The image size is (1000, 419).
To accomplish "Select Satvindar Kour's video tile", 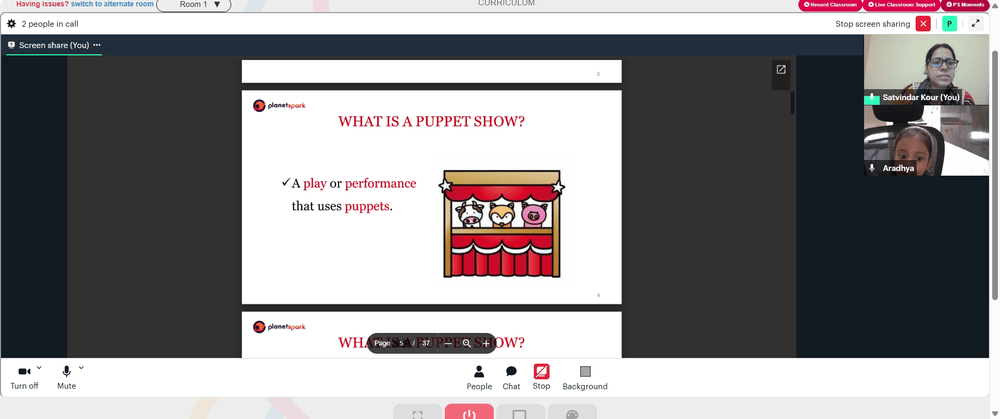I will click(x=926, y=70).
